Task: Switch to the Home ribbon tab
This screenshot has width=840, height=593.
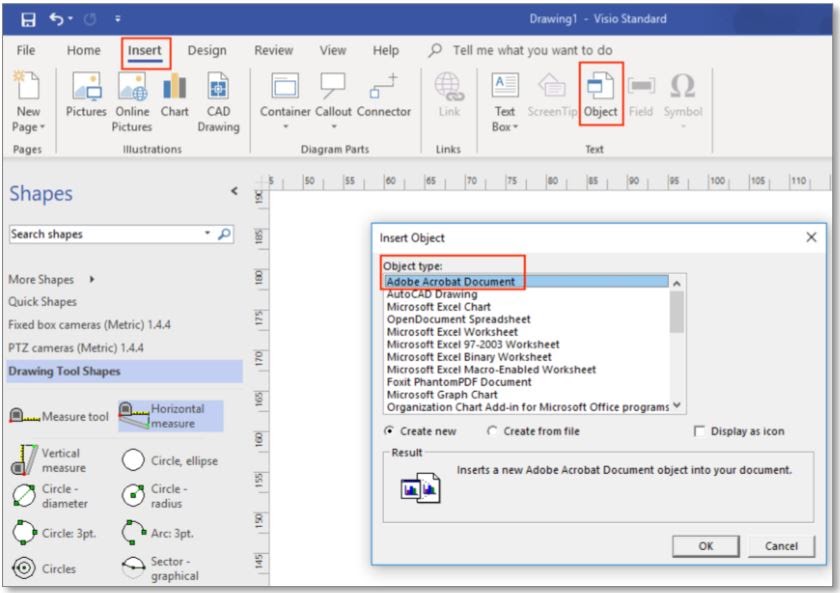Action: click(84, 50)
